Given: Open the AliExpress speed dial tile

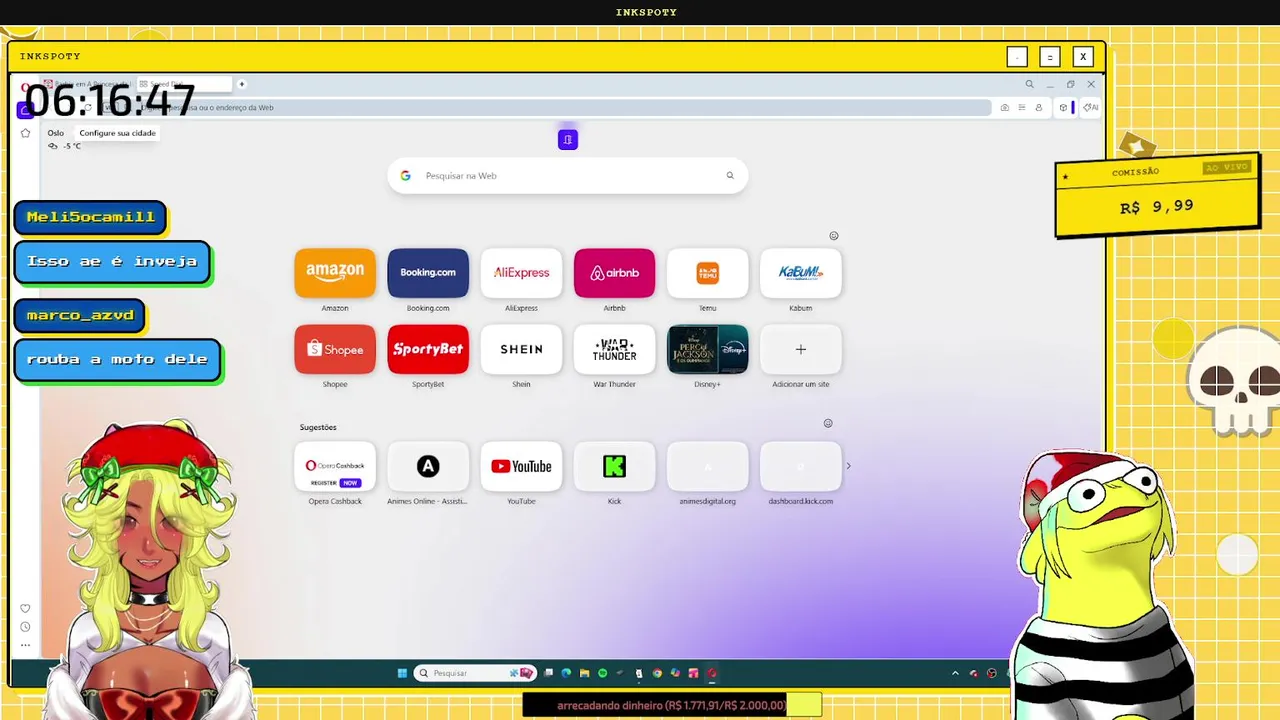Looking at the screenshot, I should click(x=521, y=273).
